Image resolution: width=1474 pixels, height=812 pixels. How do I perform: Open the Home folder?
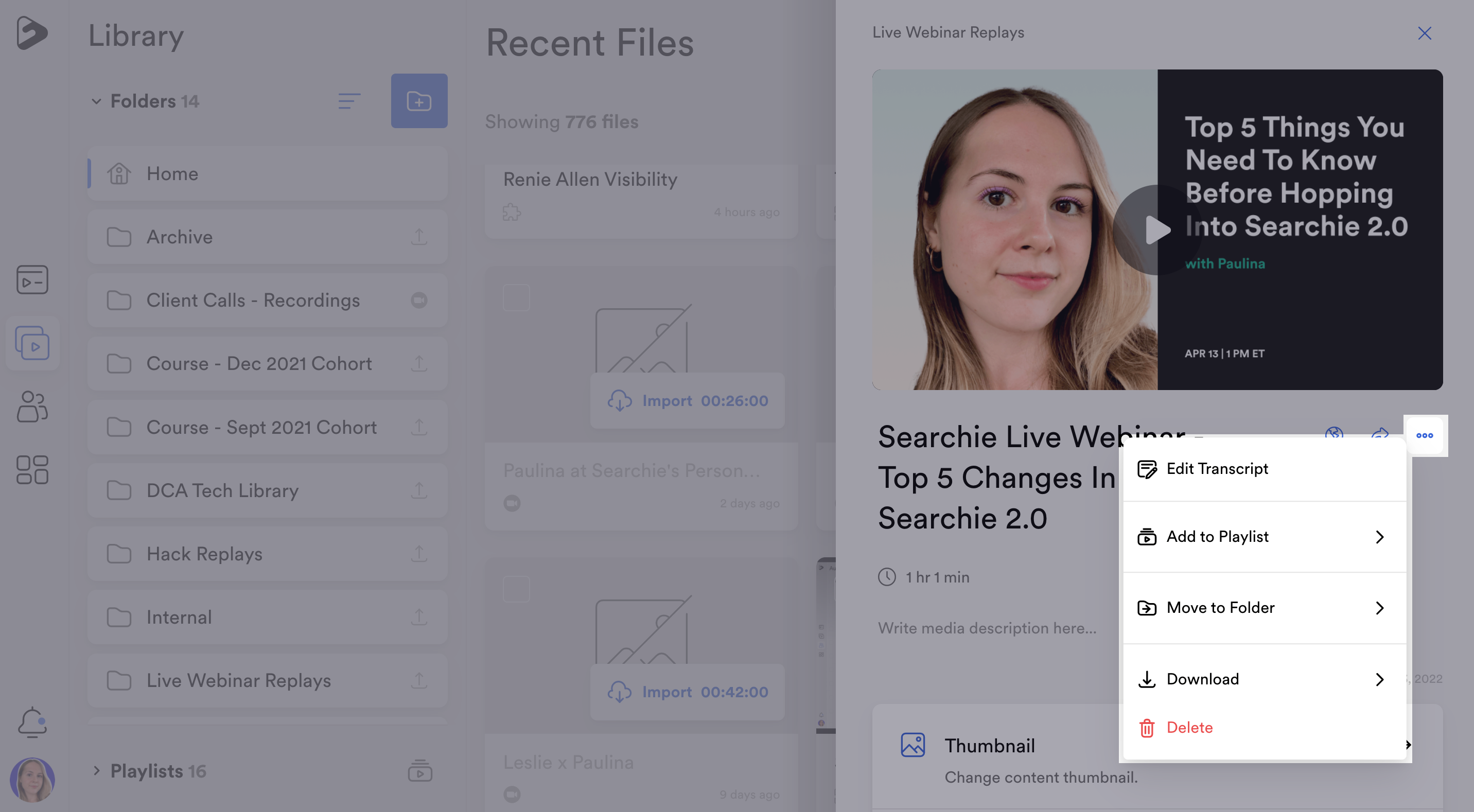coord(267,173)
